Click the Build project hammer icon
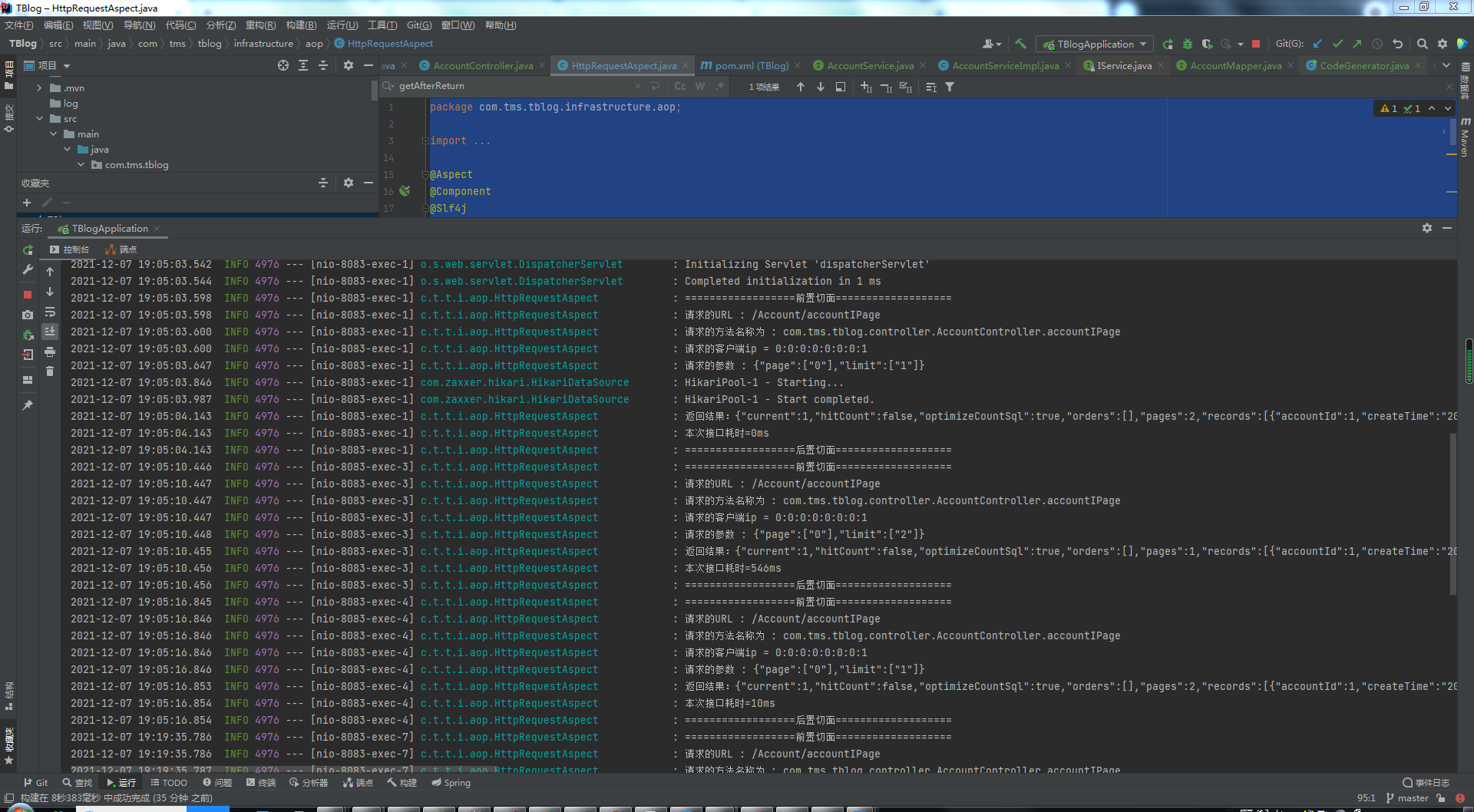1474x812 pixels. [1020, 44]
